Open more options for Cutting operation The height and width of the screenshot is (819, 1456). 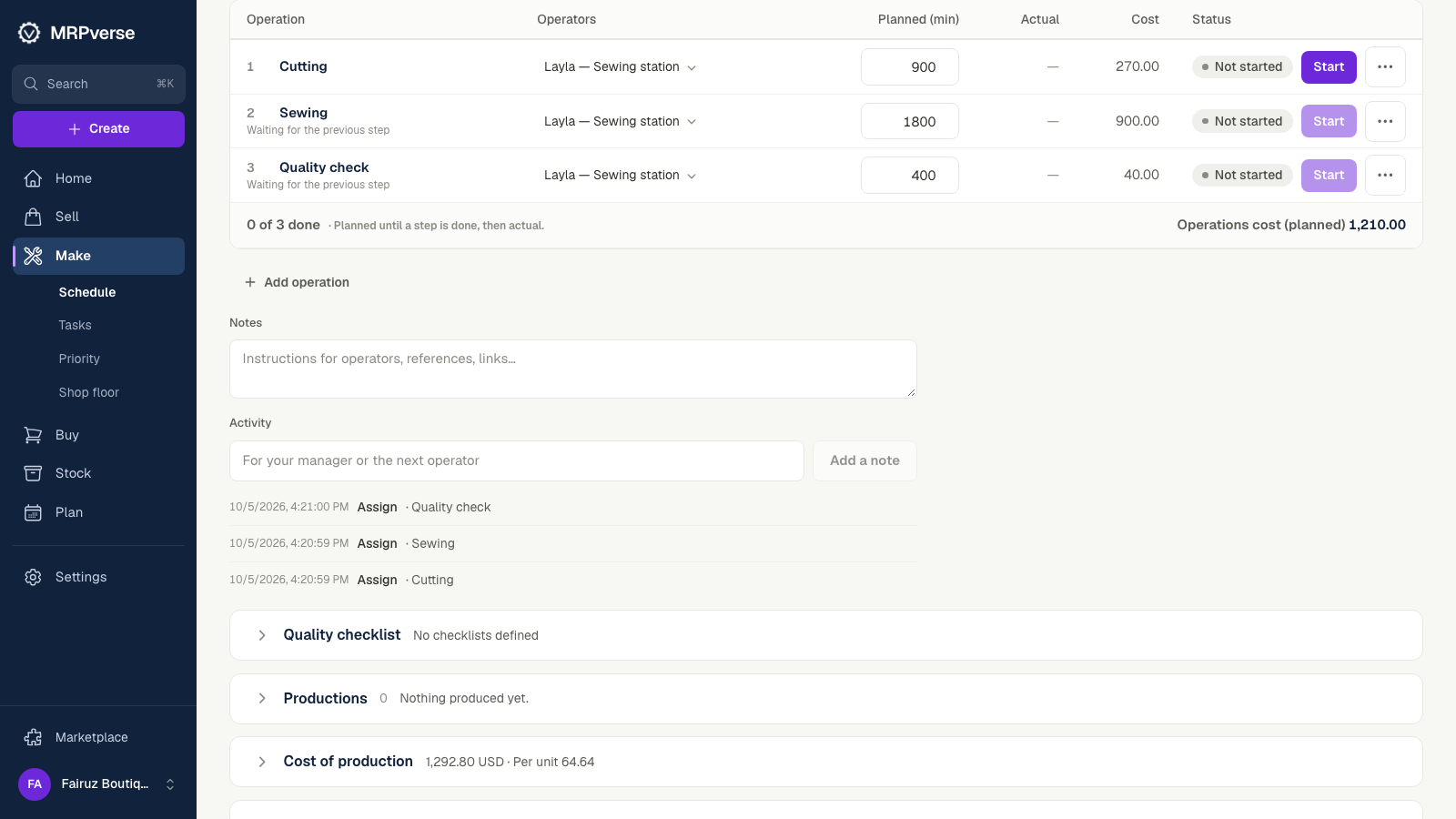1385,66
